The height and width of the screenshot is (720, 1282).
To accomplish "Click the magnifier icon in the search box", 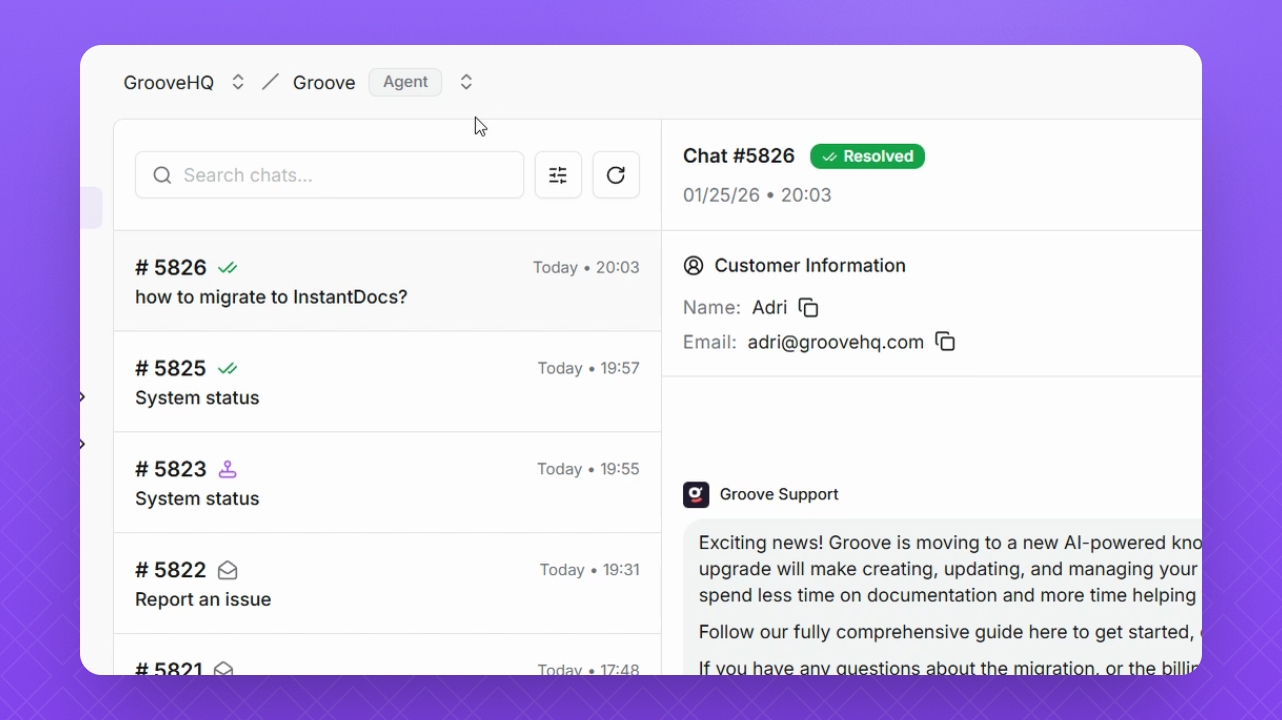I will (x=162, y=176).
